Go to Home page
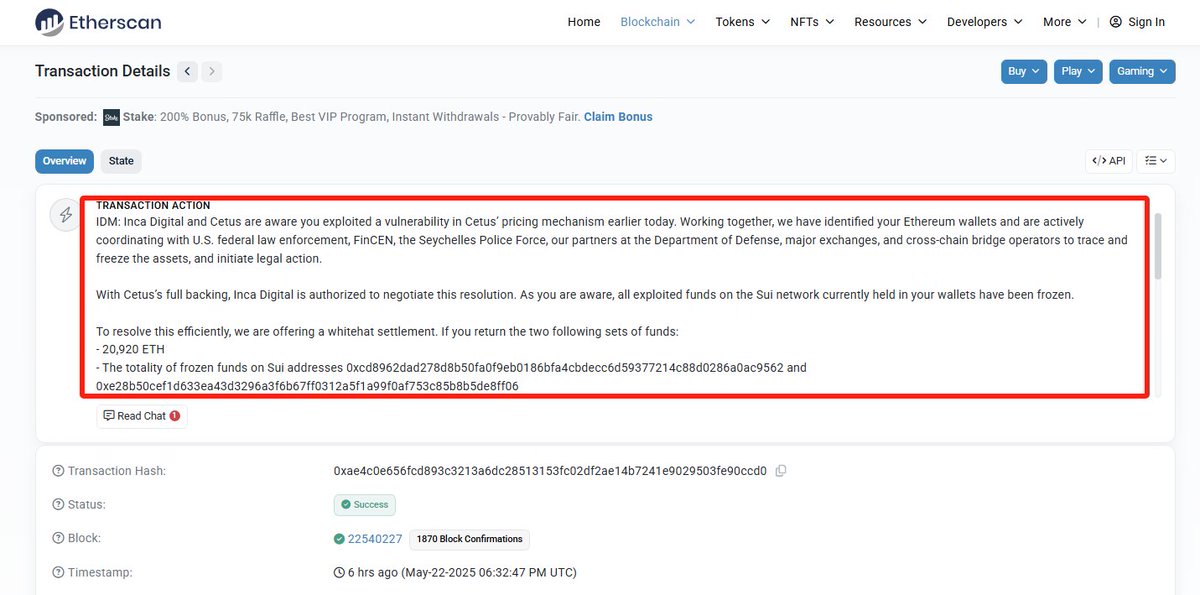This screenshot has height=595, width=1200. pyautogui.click(x=584, y=22)
